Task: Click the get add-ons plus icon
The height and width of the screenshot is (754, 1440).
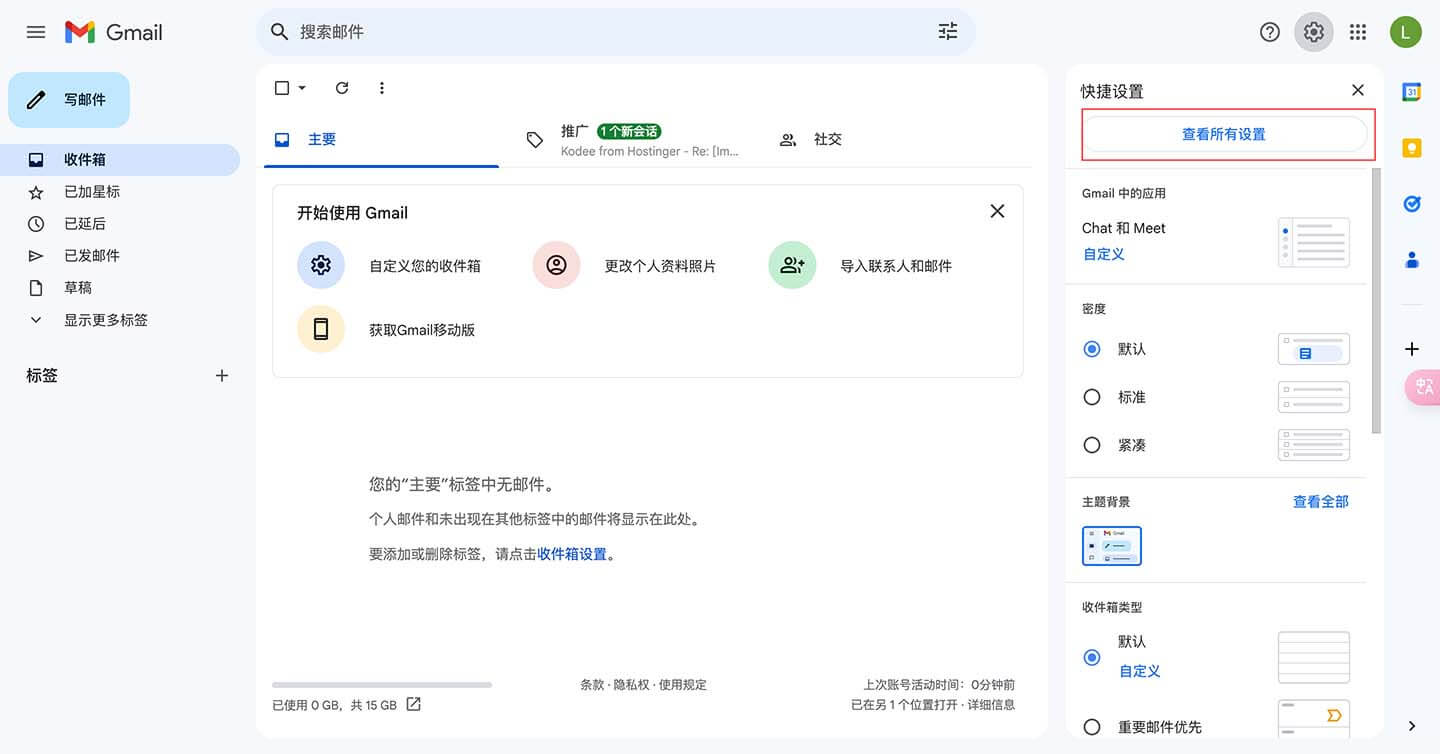Action: point(1412,349)
